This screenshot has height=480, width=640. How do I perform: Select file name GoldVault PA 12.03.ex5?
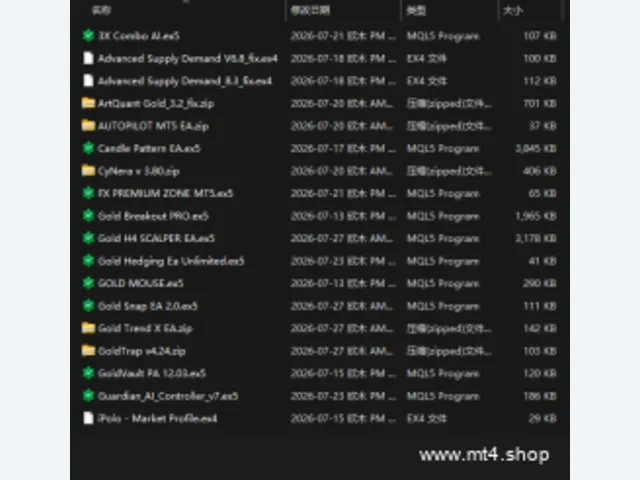152,373
